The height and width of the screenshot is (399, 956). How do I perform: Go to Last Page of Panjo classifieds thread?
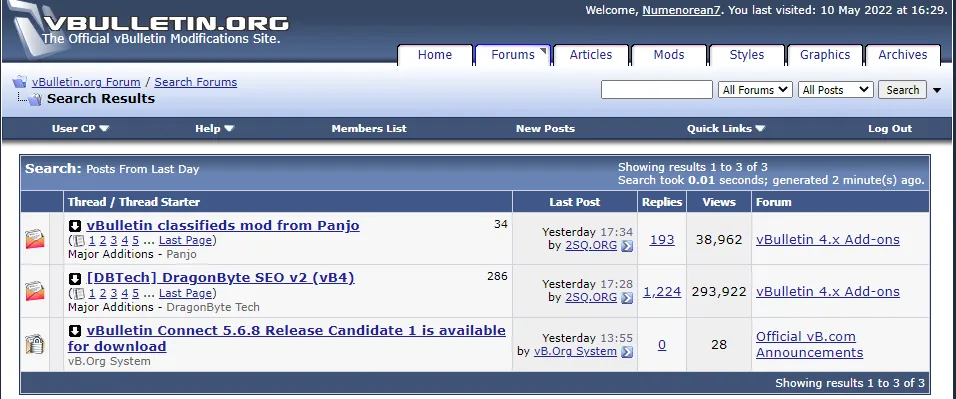(x=185, y=240)
